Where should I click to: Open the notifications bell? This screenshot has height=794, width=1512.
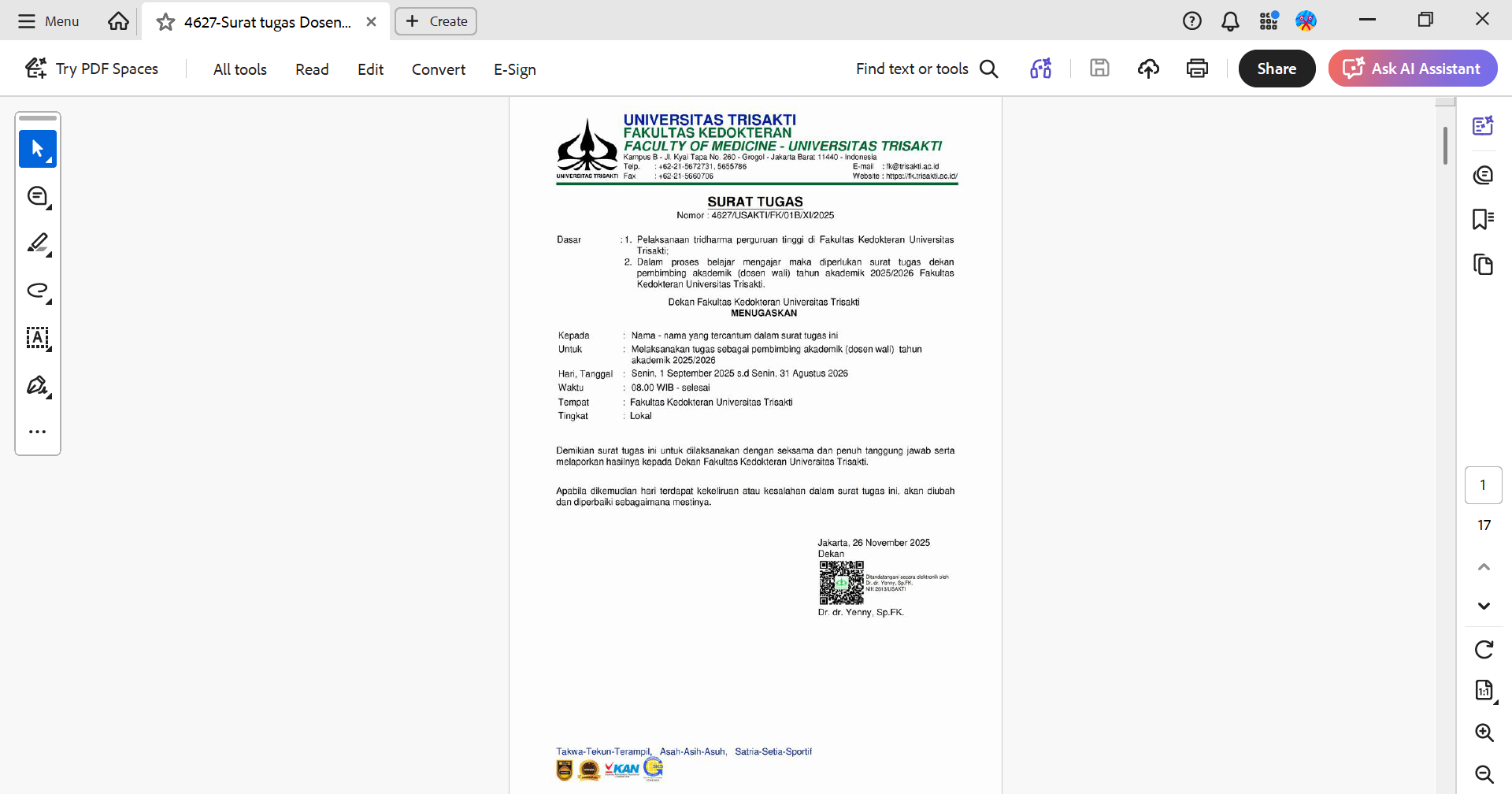[x=1230, y=21]
